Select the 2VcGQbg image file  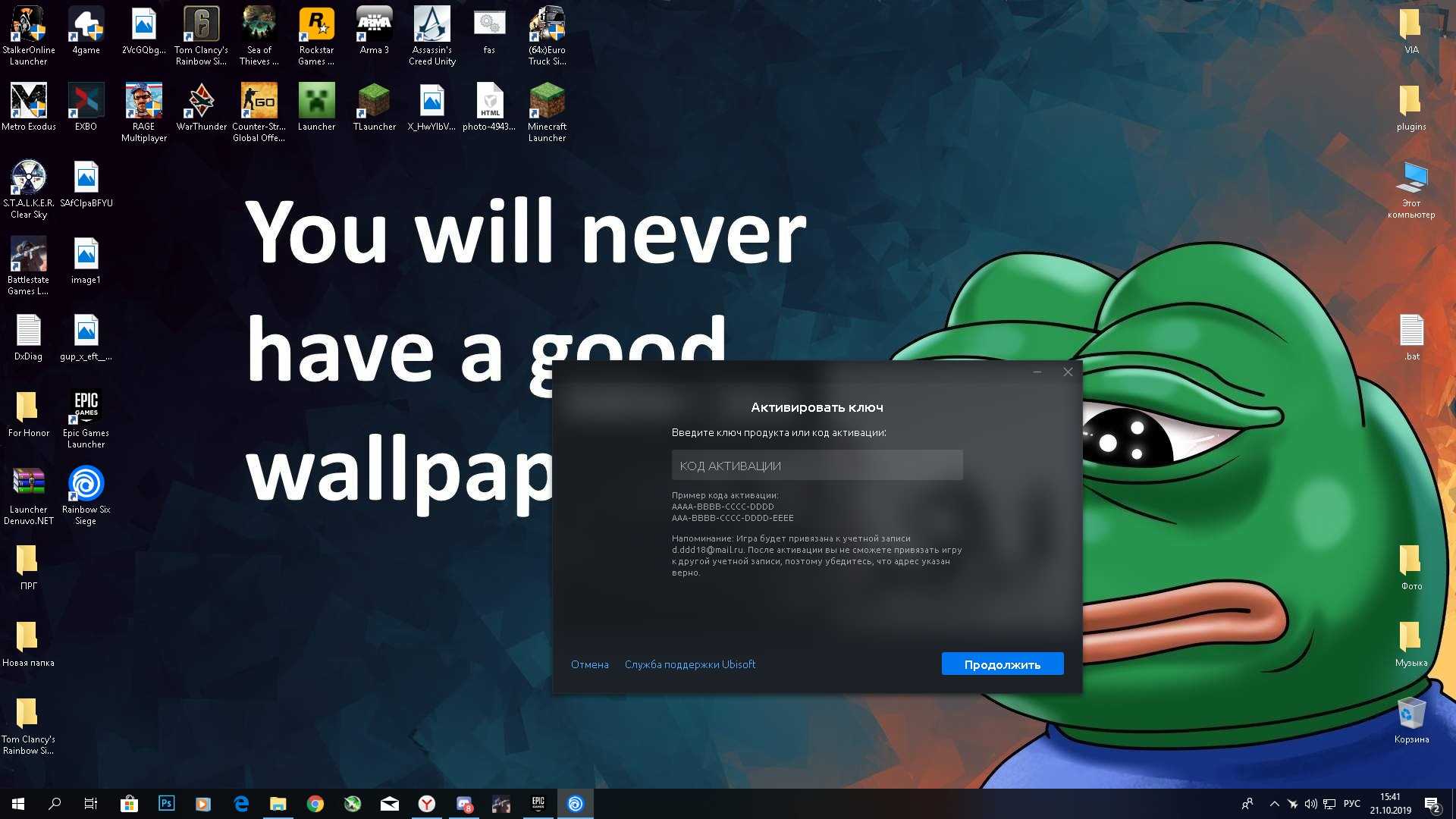click(x=143, y=31)
